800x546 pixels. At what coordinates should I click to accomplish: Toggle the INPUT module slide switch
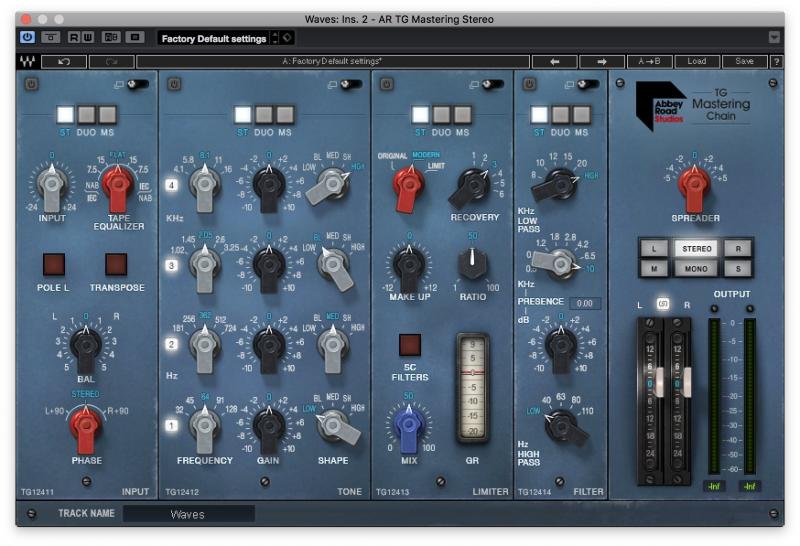coord(138,84)
